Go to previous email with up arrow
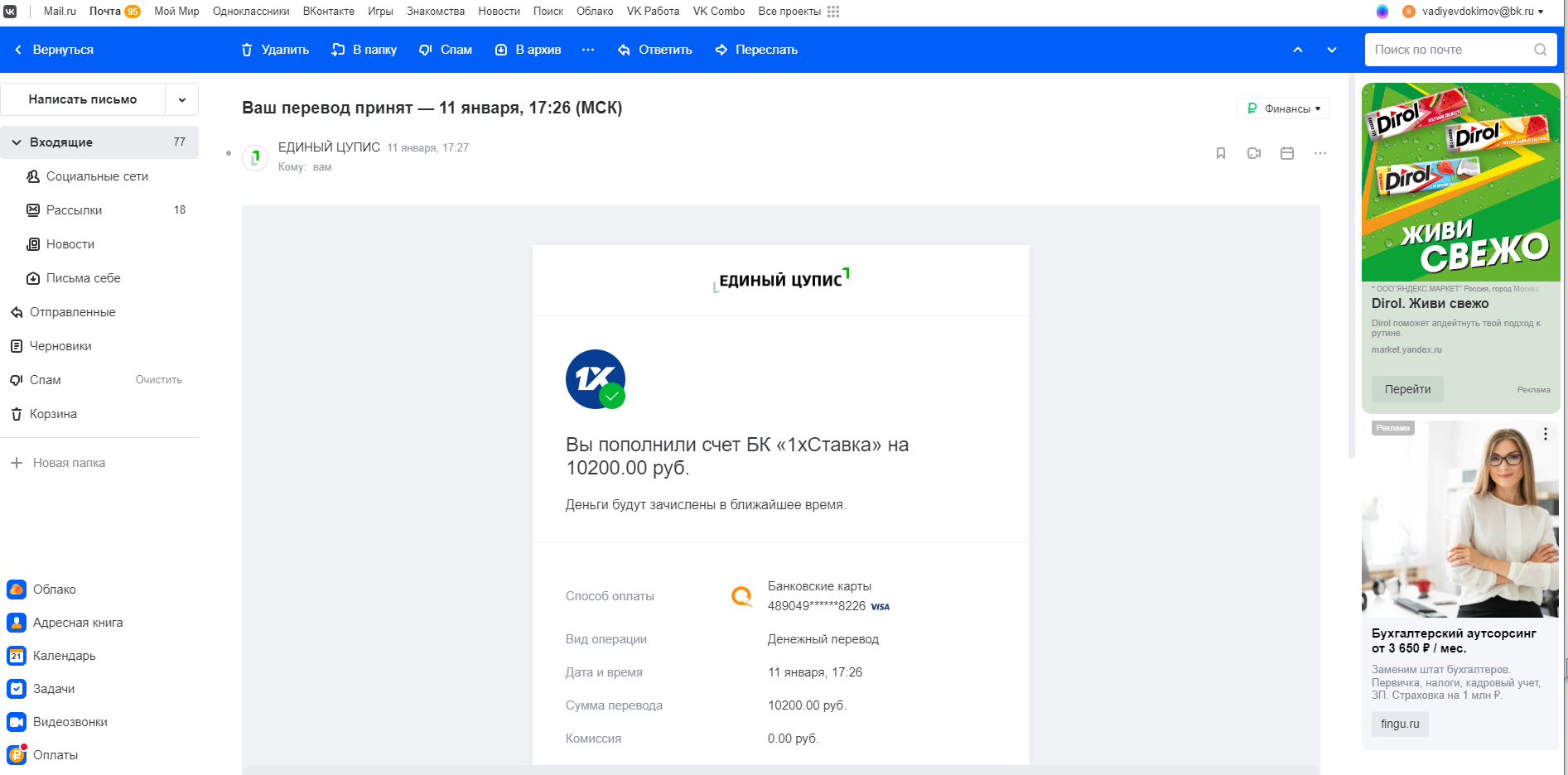This screenshot has height=775, width=1568. (x=1298, y=50)
